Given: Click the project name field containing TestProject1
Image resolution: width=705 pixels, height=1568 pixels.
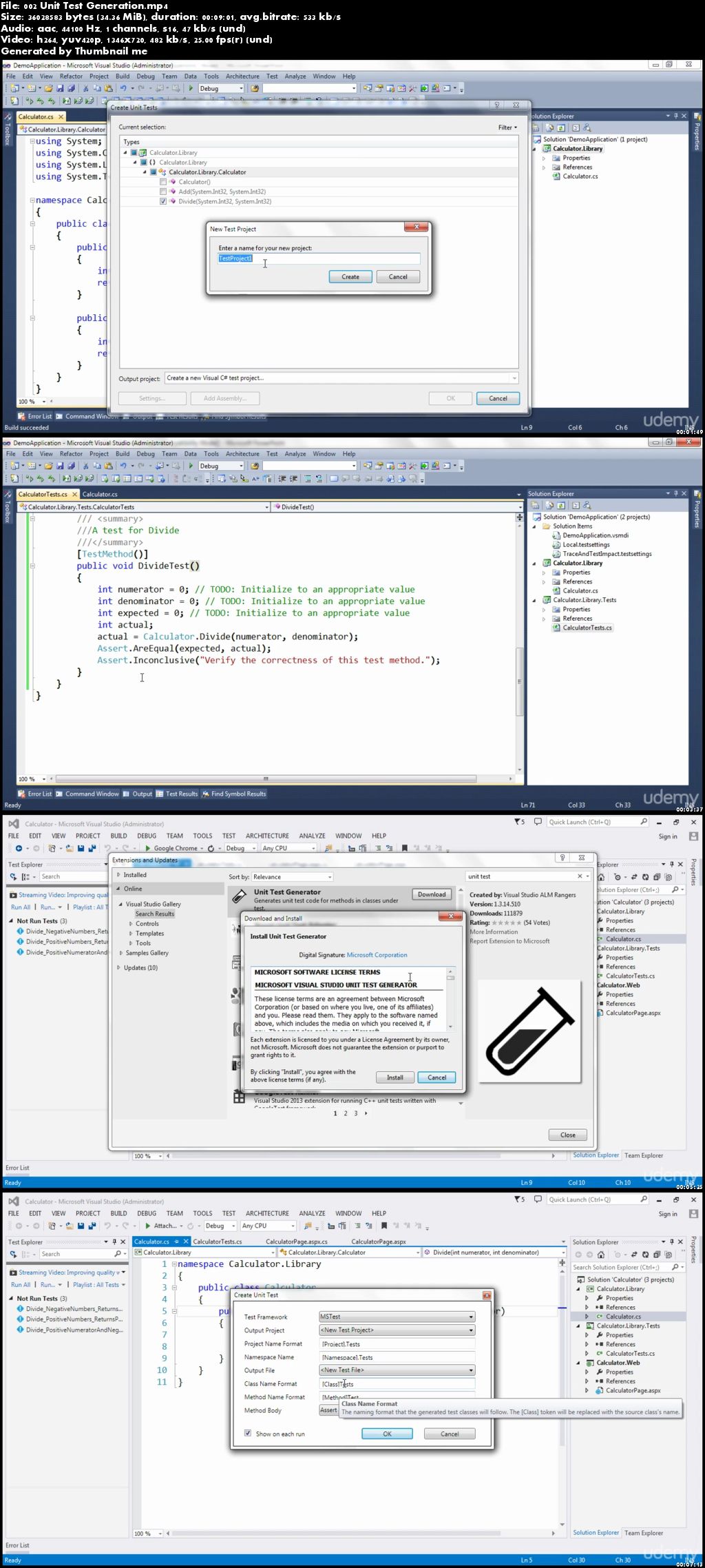Looking at the screenshot, I should point(319,258).
